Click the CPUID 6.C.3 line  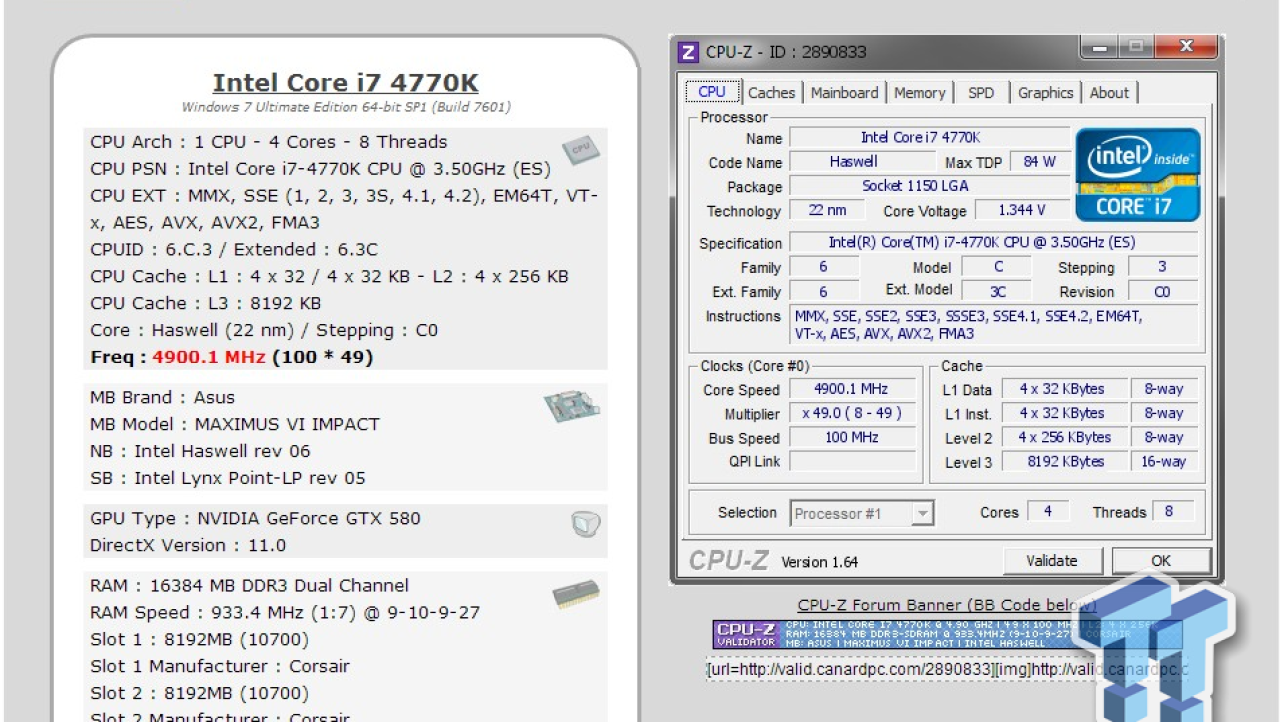click(x=234, y=249)
